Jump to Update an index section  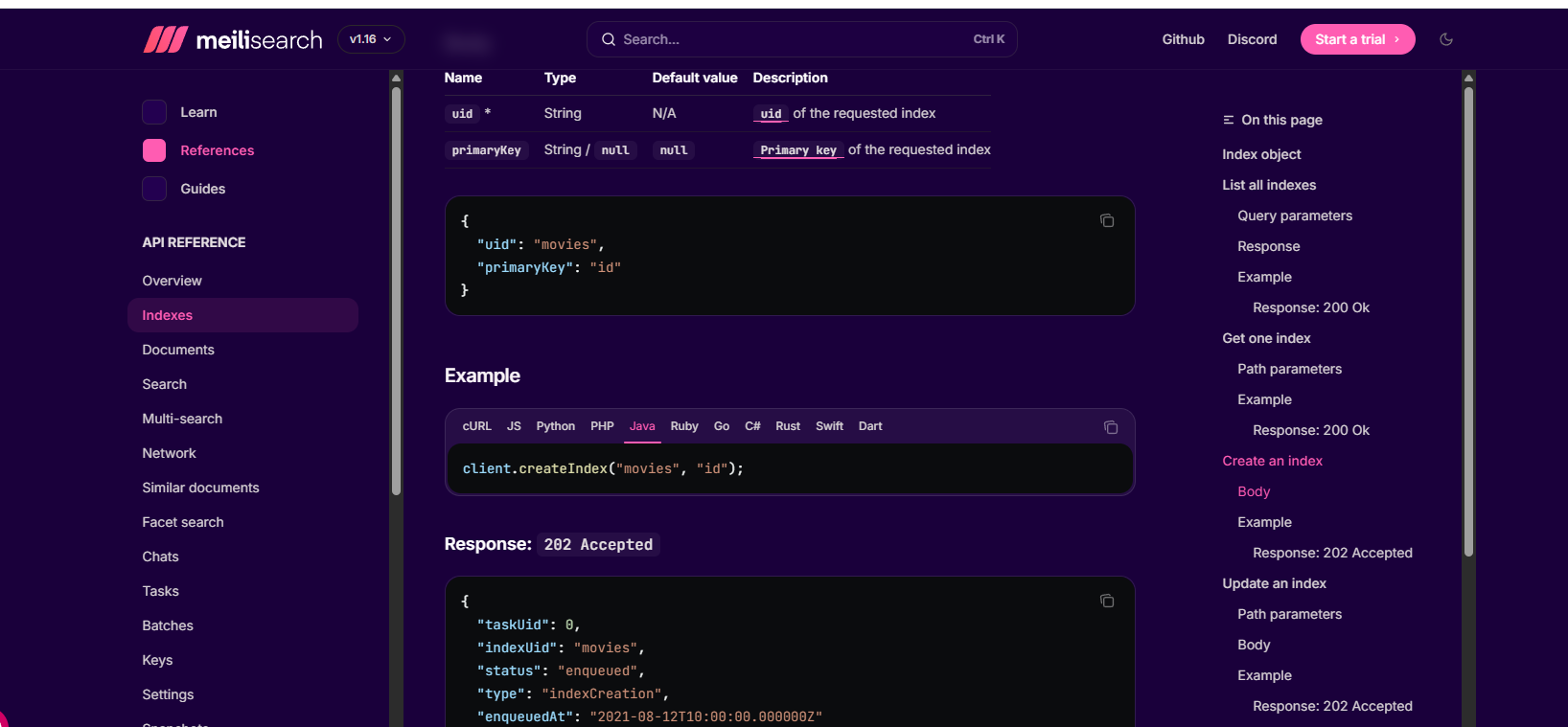tap(1274, 583)
